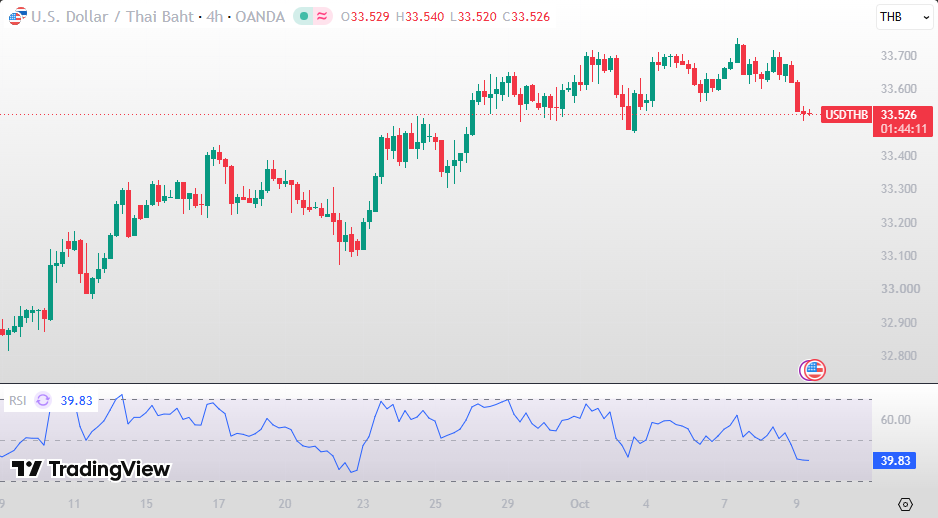
Task: Click the U.S. Dollar / Thai Baht title
Action: pyautogui.click(x=112, y=17)
